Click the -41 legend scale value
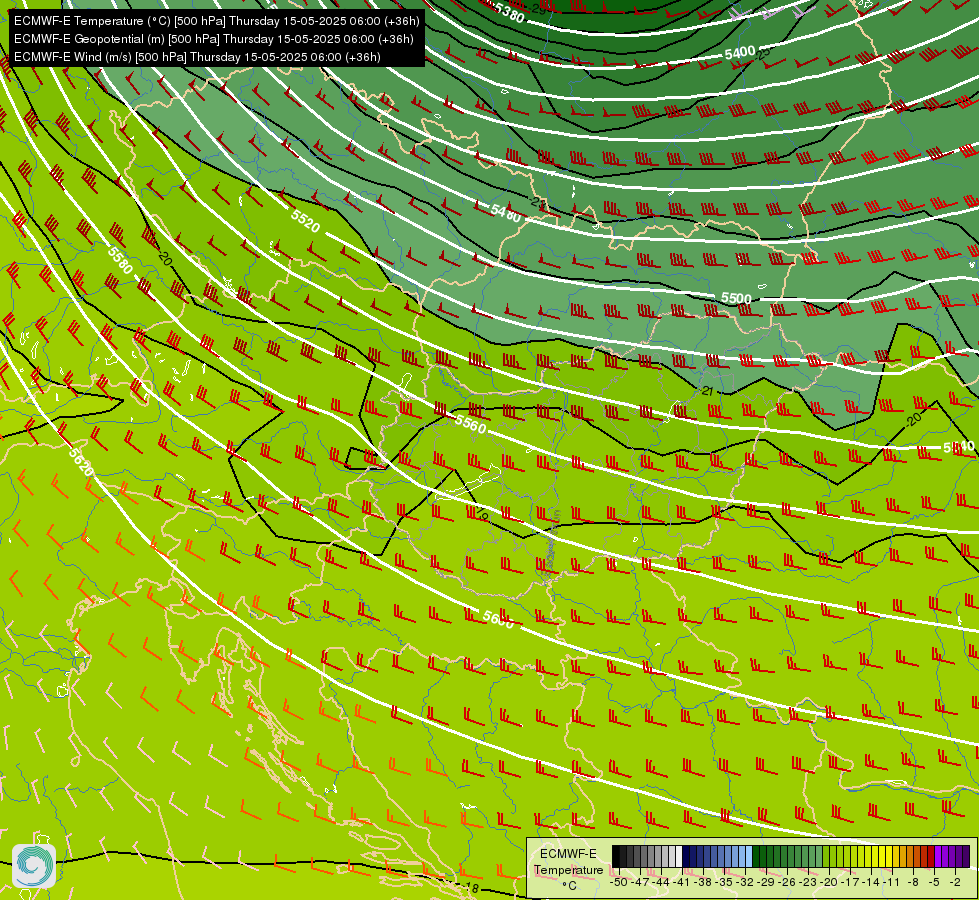The width and height of the screenshot is (979, 900). click(x=682, y=882)
